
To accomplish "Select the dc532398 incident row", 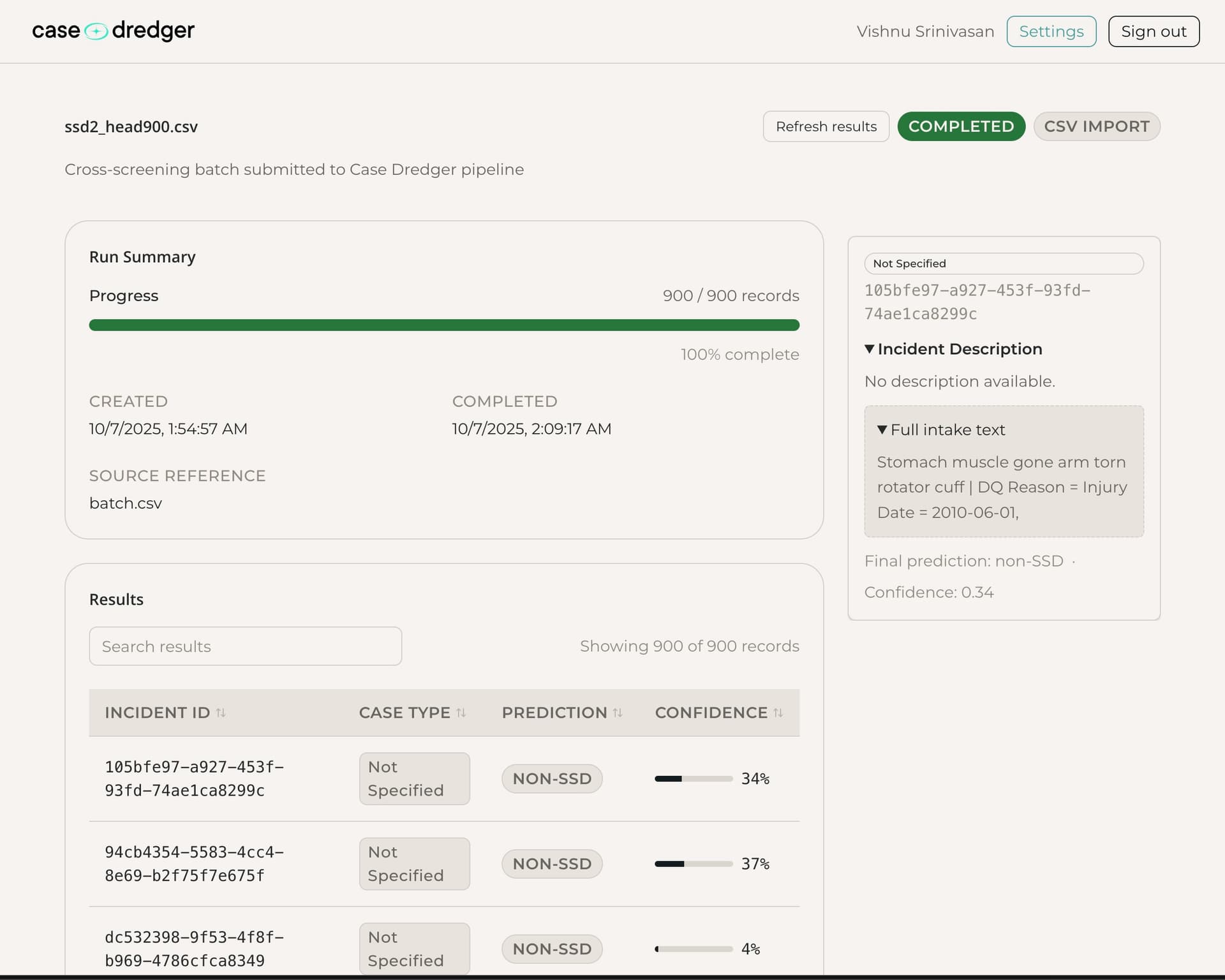I will pos(194,949).
